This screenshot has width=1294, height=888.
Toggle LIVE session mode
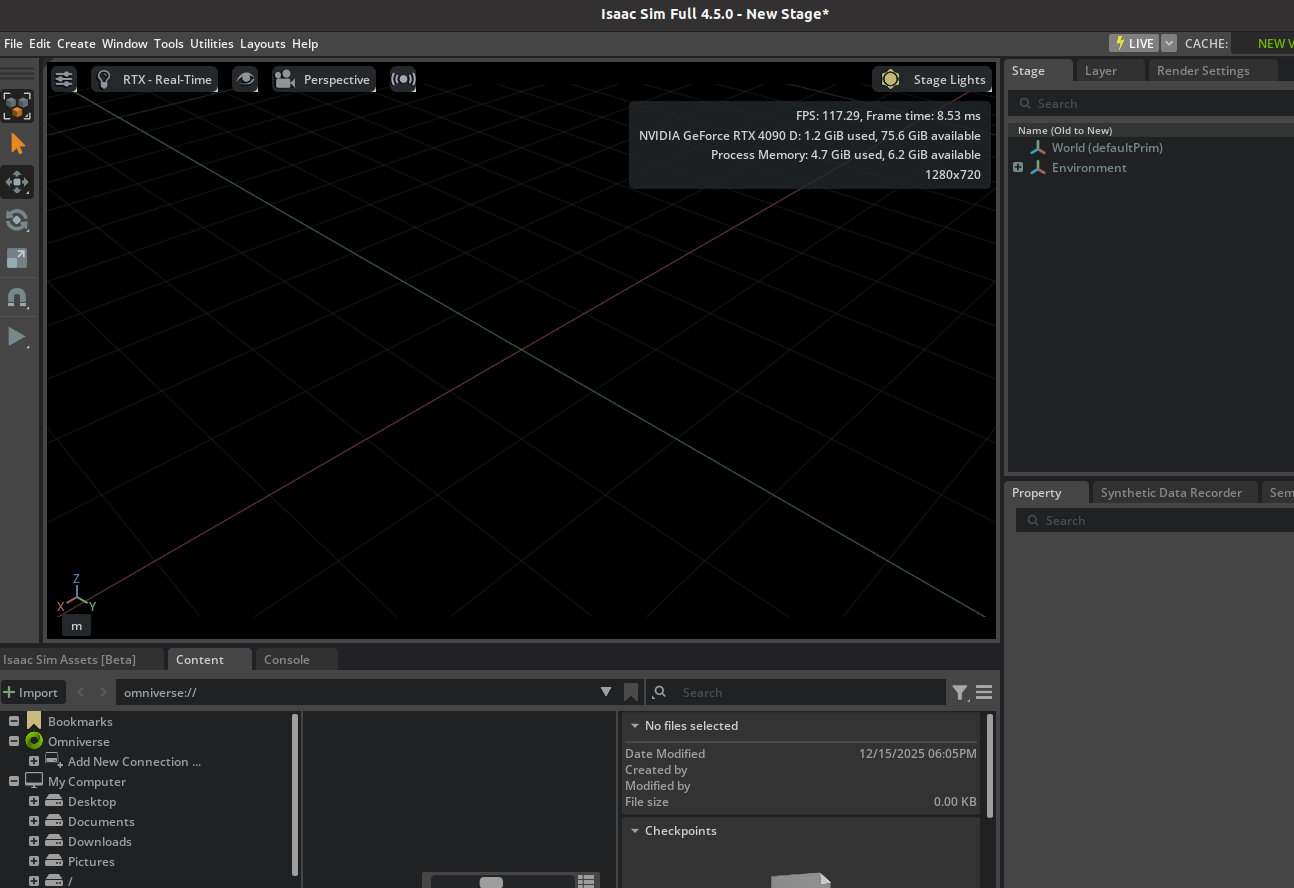tap(1133, 43)
